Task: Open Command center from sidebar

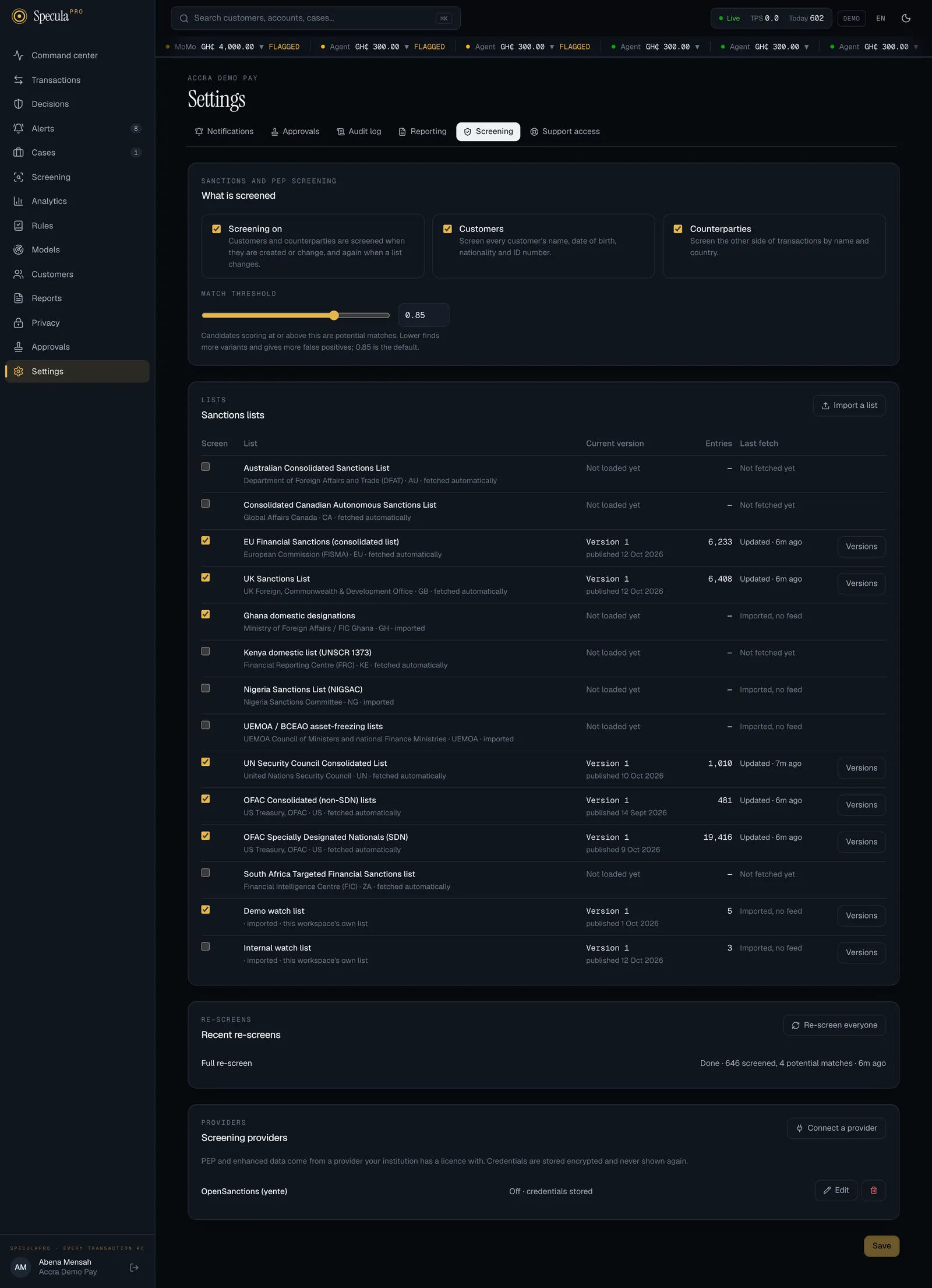Action: [x=76, y=55]
